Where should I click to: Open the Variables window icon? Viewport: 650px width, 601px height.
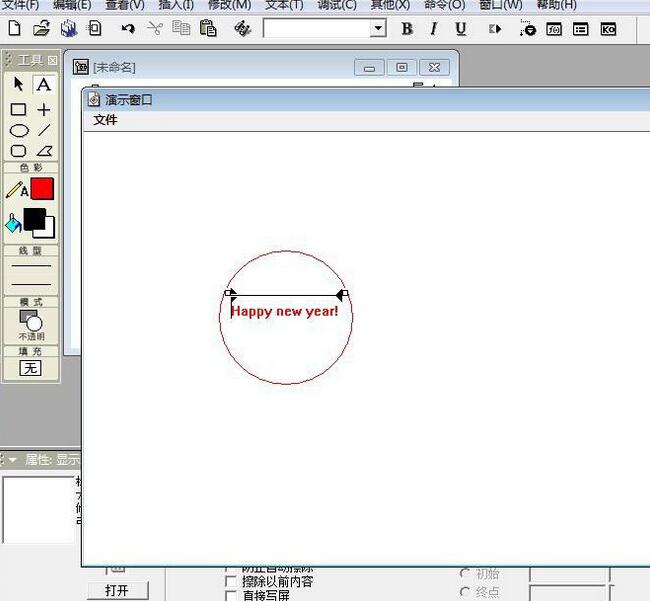(580, 29)
